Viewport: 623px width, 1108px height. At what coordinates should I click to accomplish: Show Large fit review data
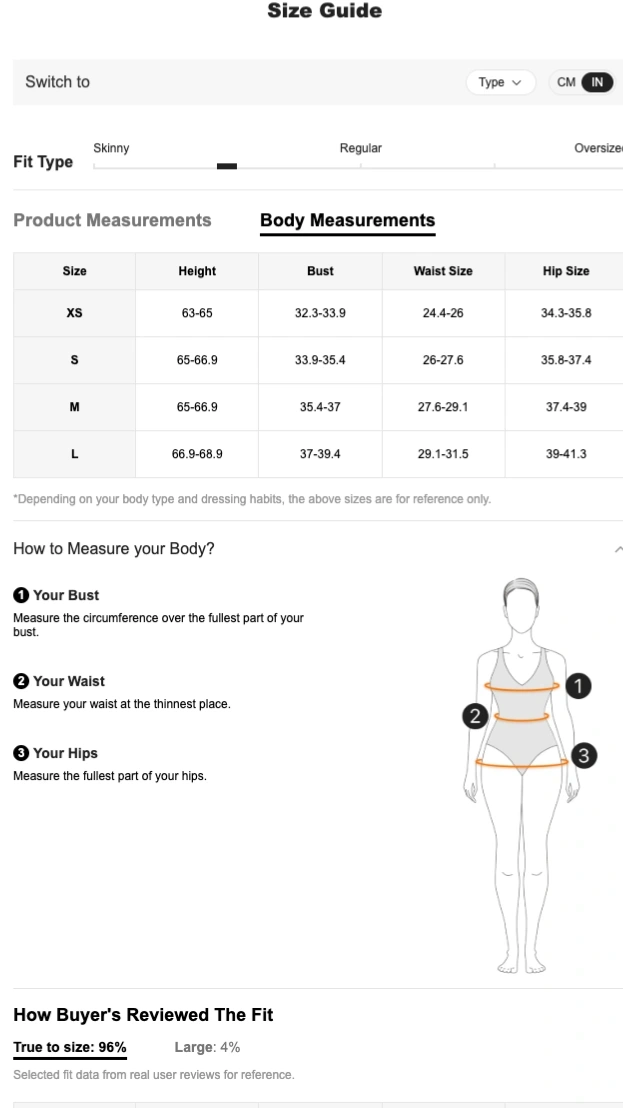point(207,1047)
